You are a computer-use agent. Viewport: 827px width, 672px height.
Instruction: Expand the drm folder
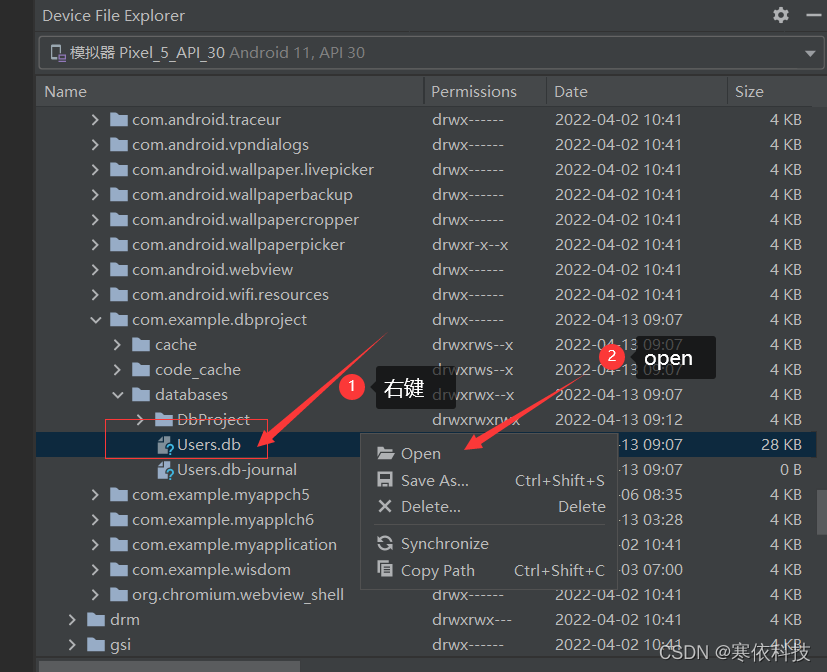[72, 620]
